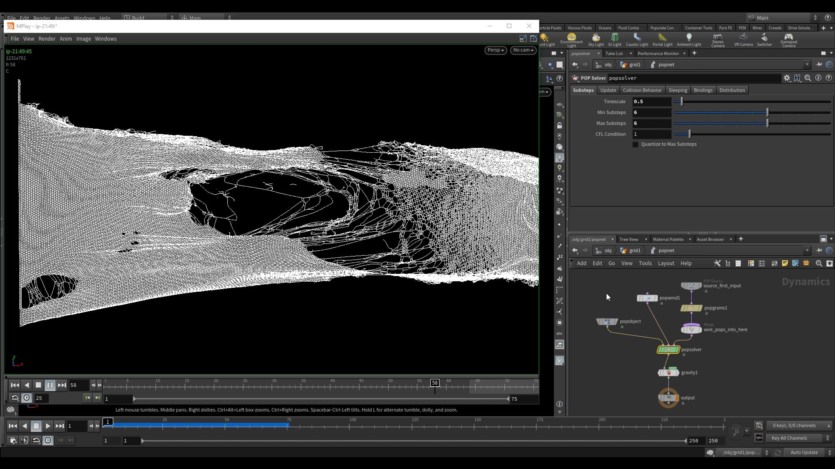Click the network editor wrench tools icon
Viewport: 835px width, 469px height.
tap(717, 263)
